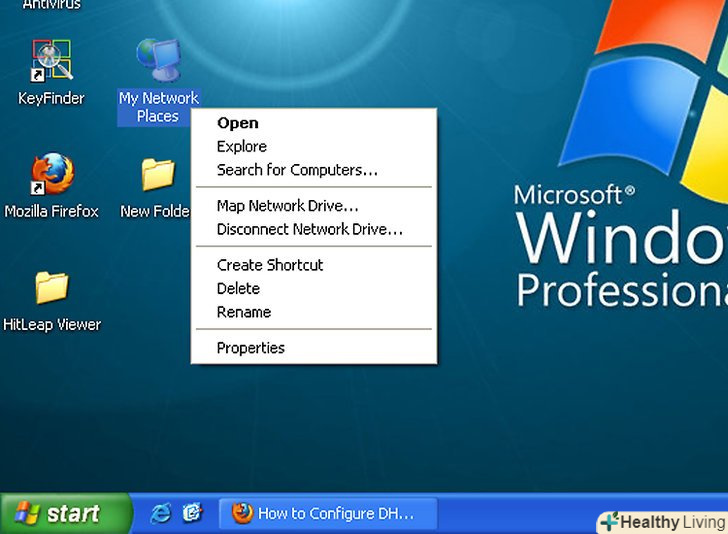
Task: Launch Outlook Express from quick launch
Action: [x=192, y=513]
